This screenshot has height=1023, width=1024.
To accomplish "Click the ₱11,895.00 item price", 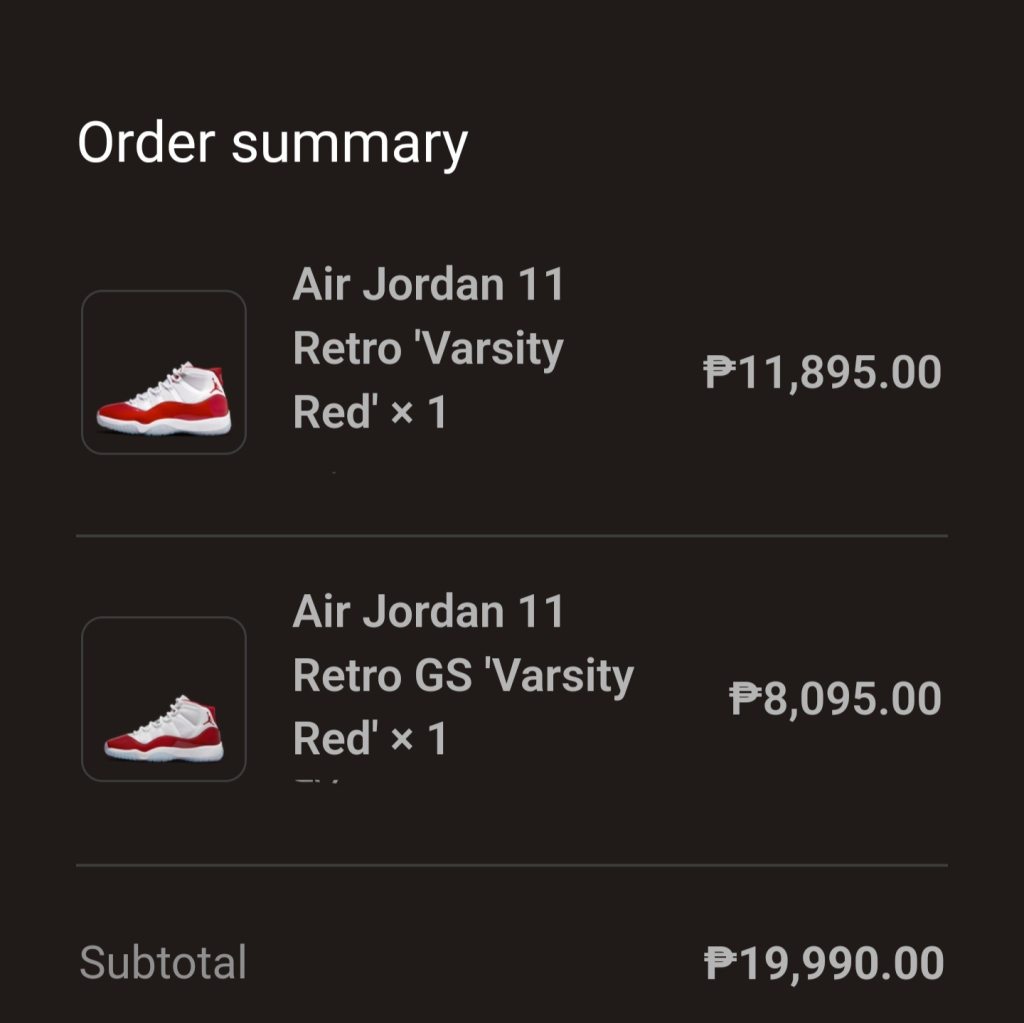I will click(822, 372).
